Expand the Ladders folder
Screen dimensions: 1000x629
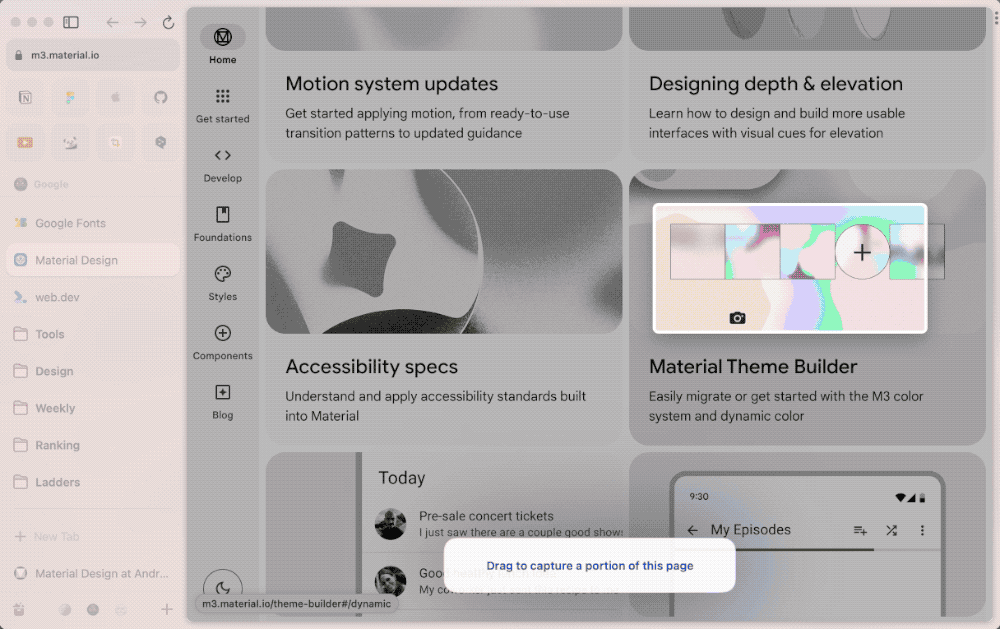(x=93, y=482)
